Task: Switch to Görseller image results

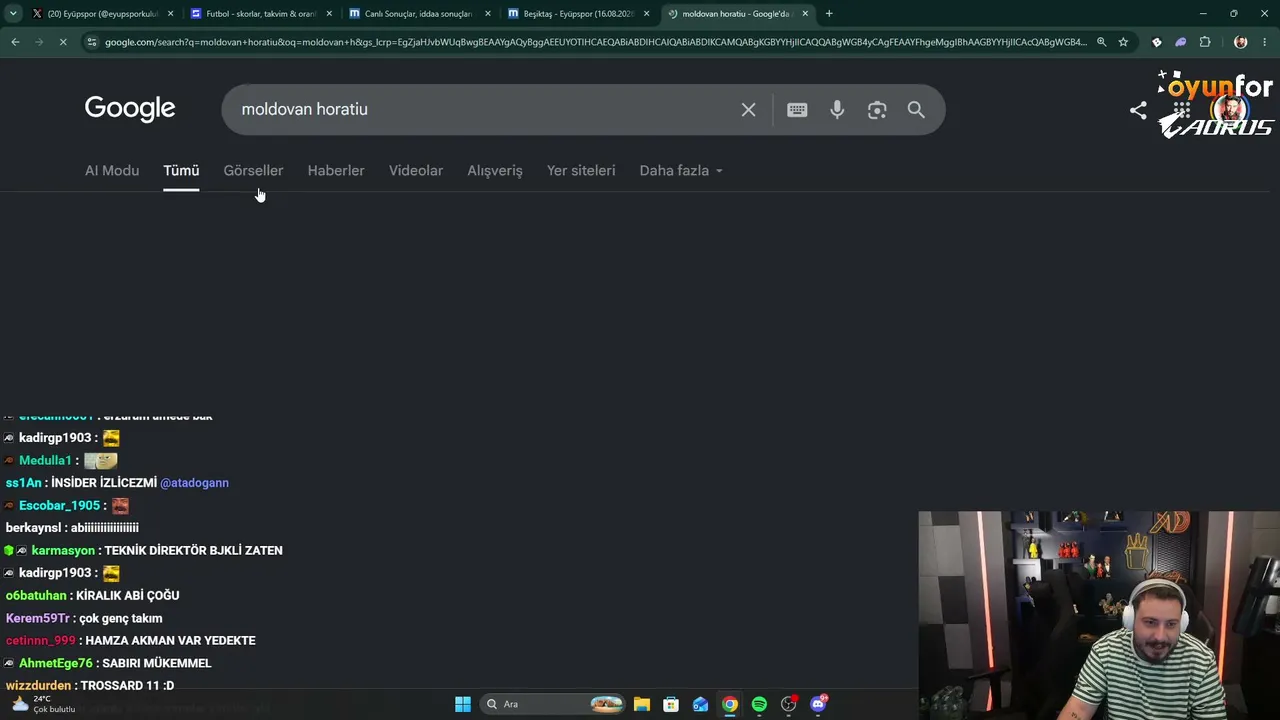Action: (x=253, y=170)
